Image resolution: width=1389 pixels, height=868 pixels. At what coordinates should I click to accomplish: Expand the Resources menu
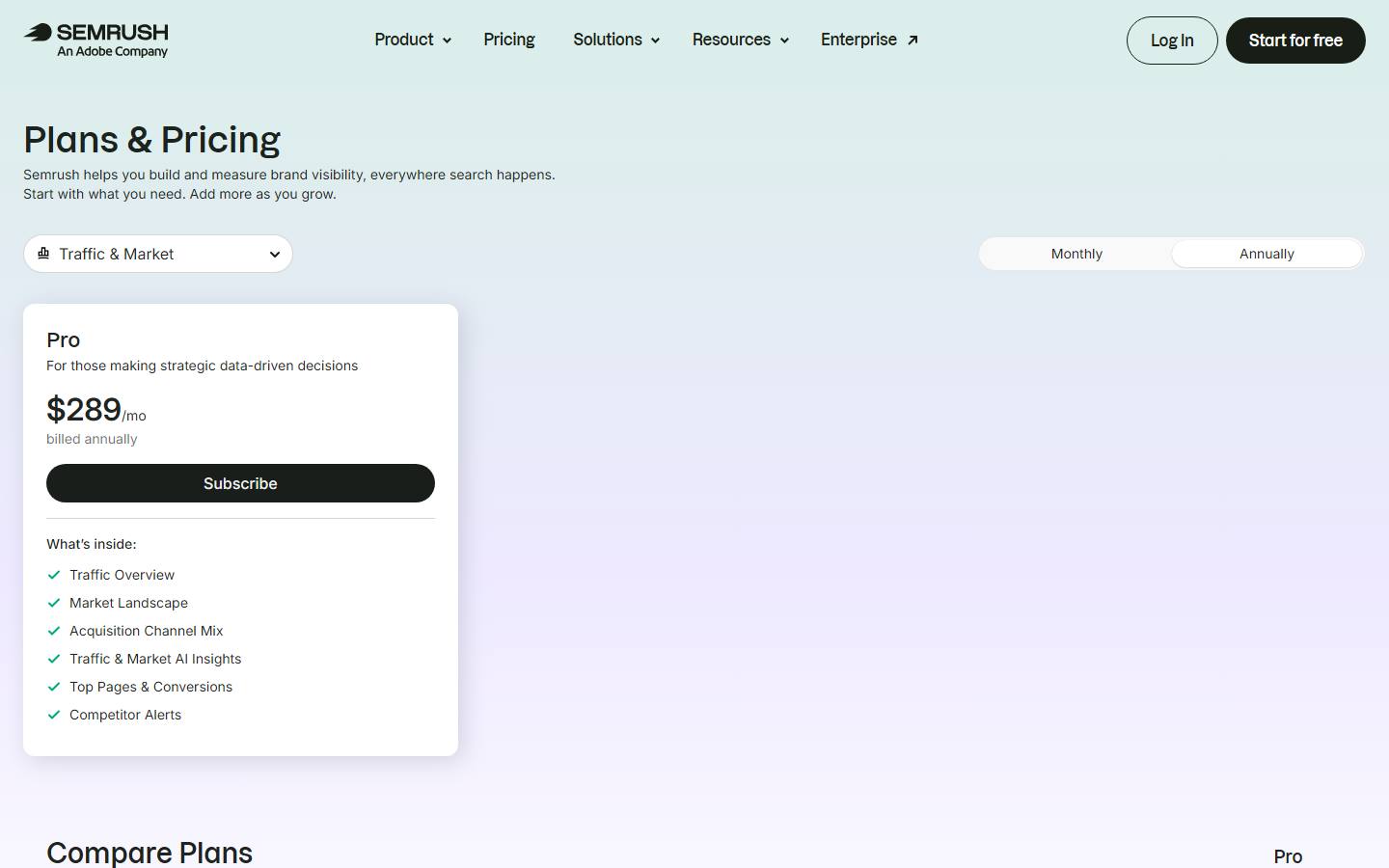click(x=741, y=40)
